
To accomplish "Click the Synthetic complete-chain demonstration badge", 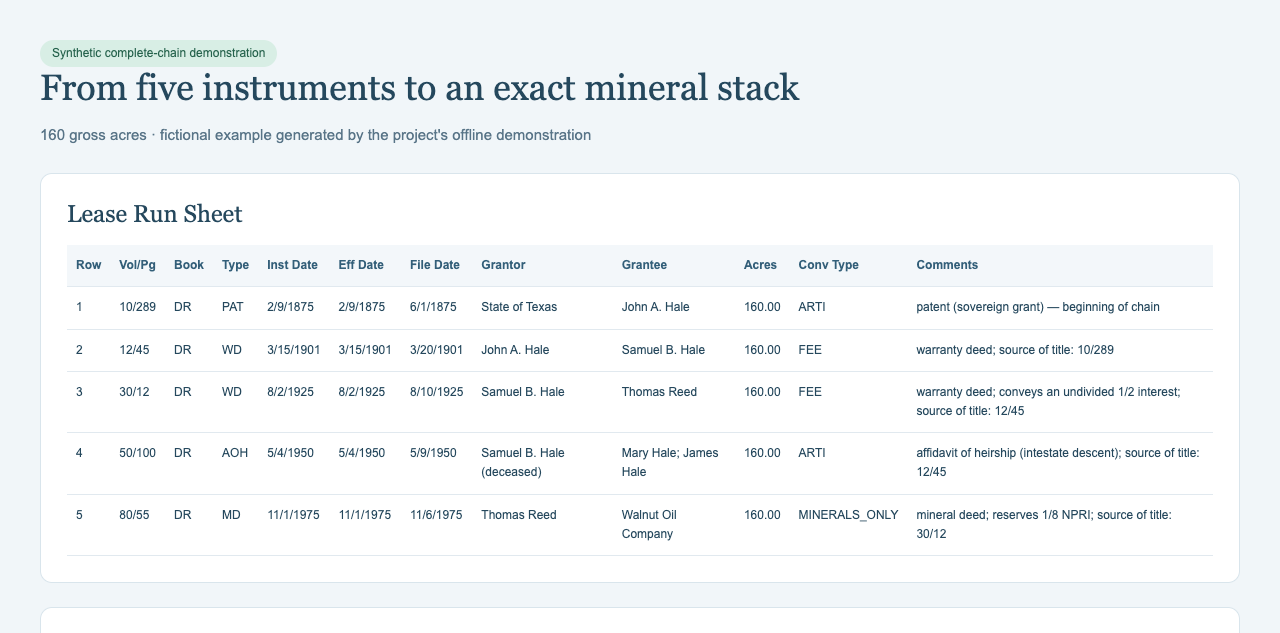I will pyautogui.click(x=158, y=53).
